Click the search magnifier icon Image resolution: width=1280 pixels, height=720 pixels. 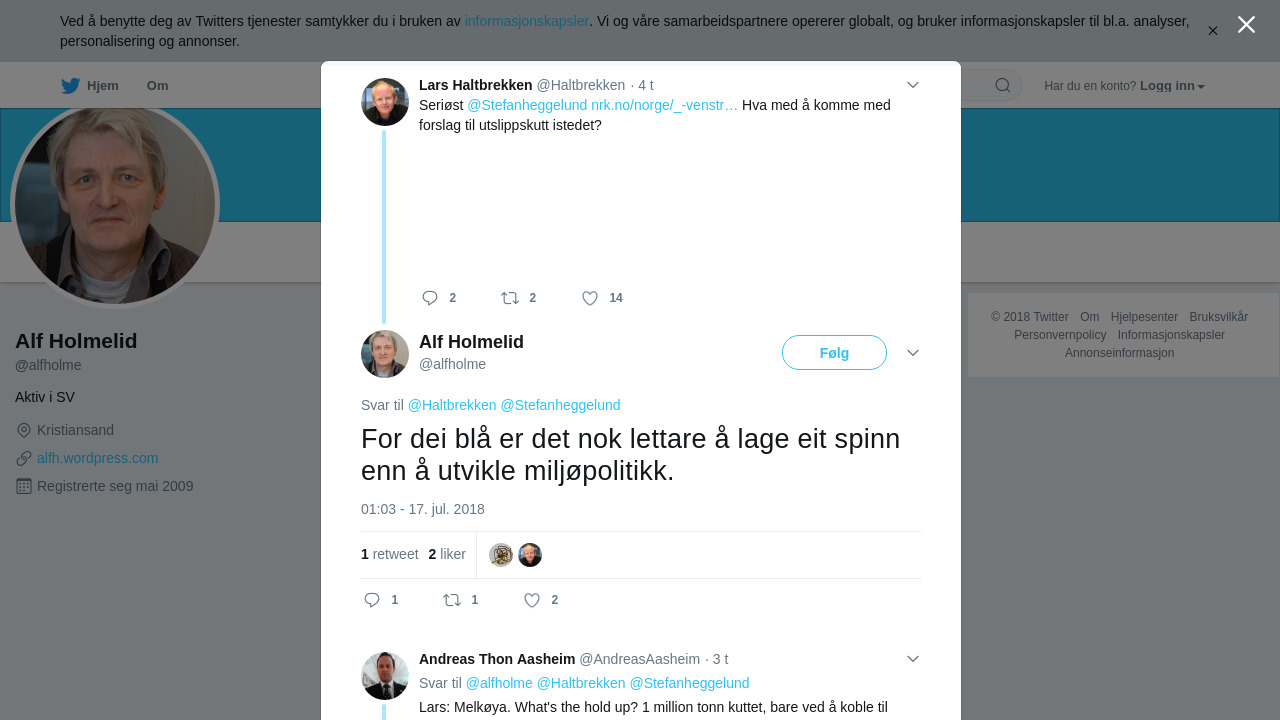click(x=1003, y=85)
